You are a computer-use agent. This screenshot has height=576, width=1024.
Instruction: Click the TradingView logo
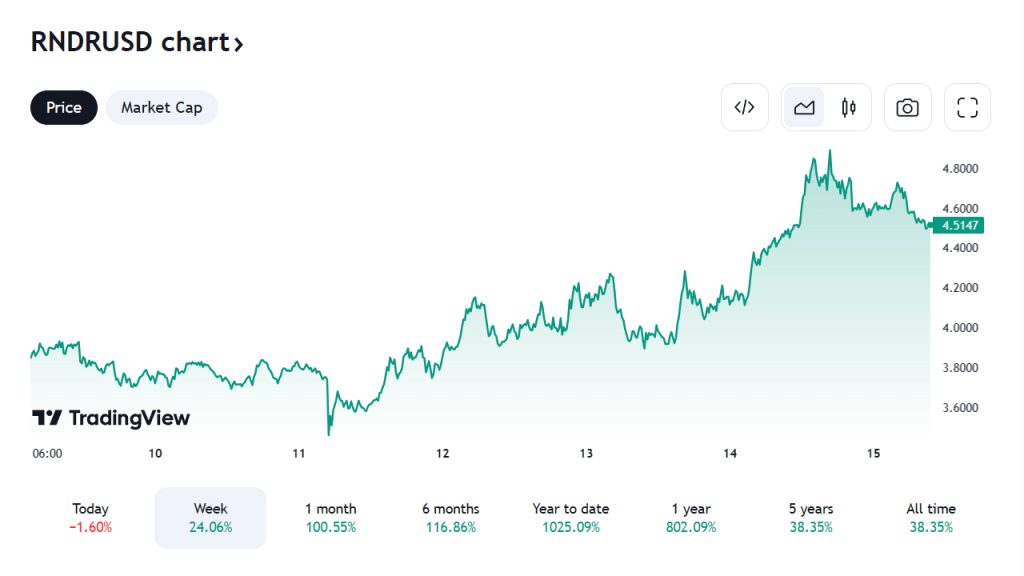click(111, 418)
